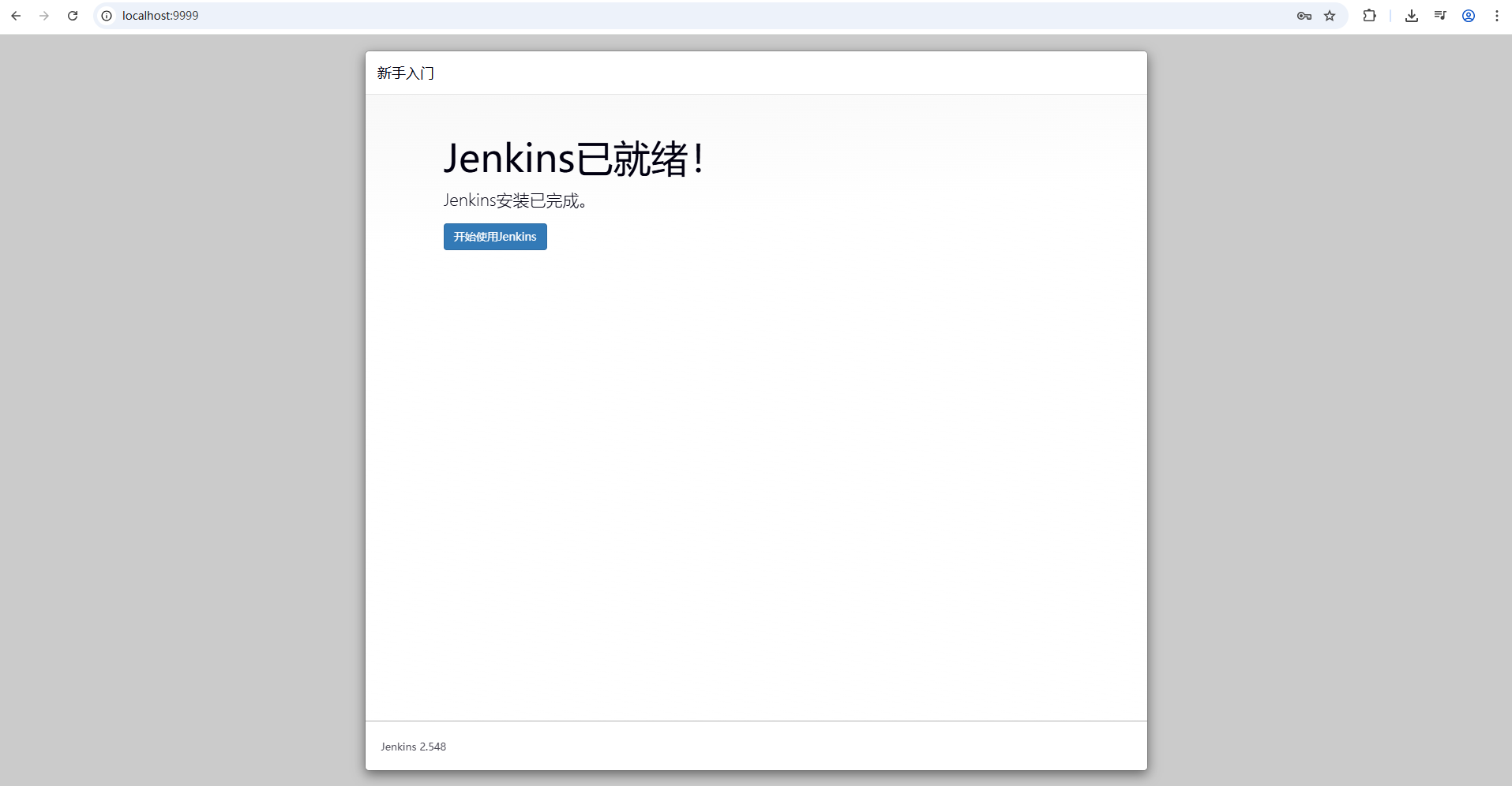Screen dimensions: 1512x786
Task: Focus the localhost:9999 address bar
Action: (x=632, y=16)
